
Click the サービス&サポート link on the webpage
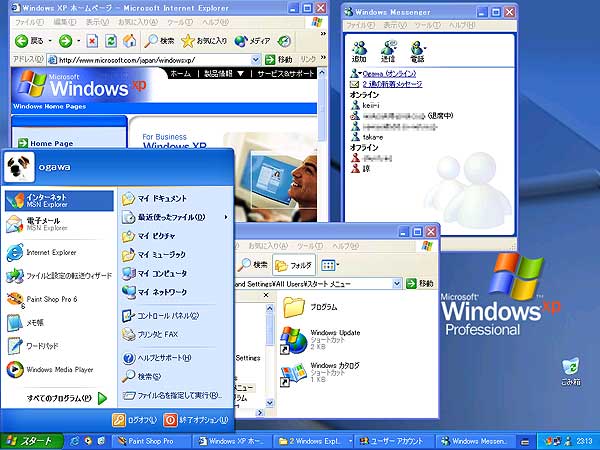(285, 73)
